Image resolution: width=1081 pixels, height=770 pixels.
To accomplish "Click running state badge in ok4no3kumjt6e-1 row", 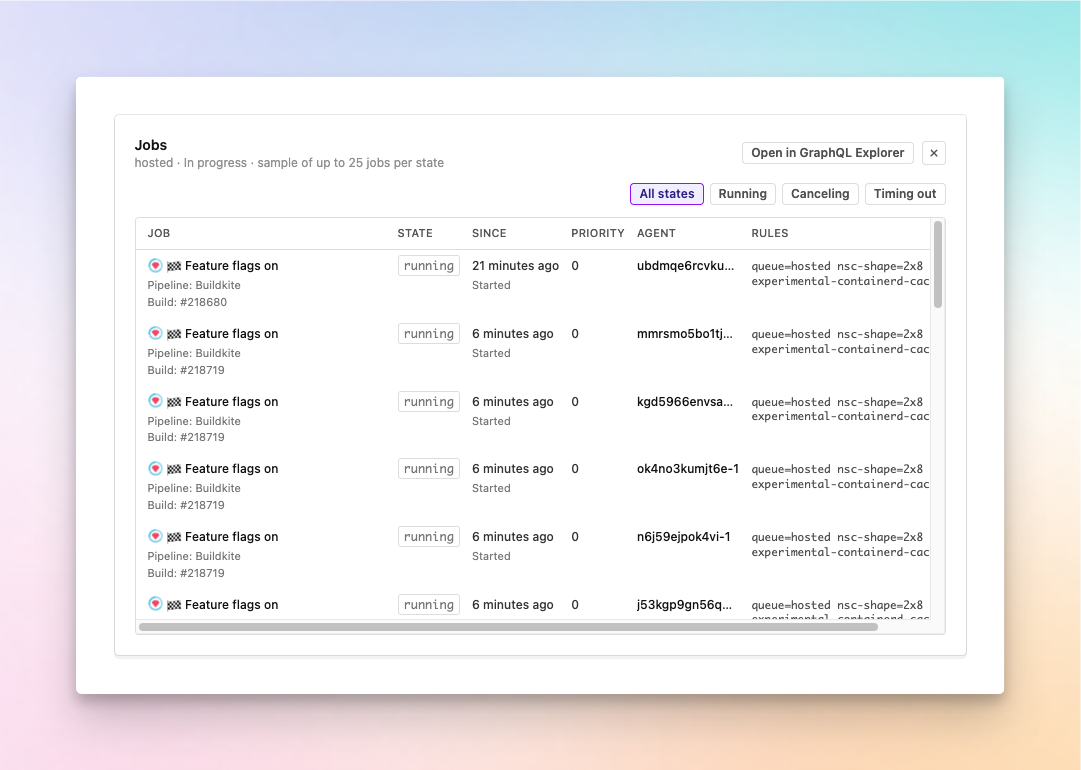I will [429, 469].
